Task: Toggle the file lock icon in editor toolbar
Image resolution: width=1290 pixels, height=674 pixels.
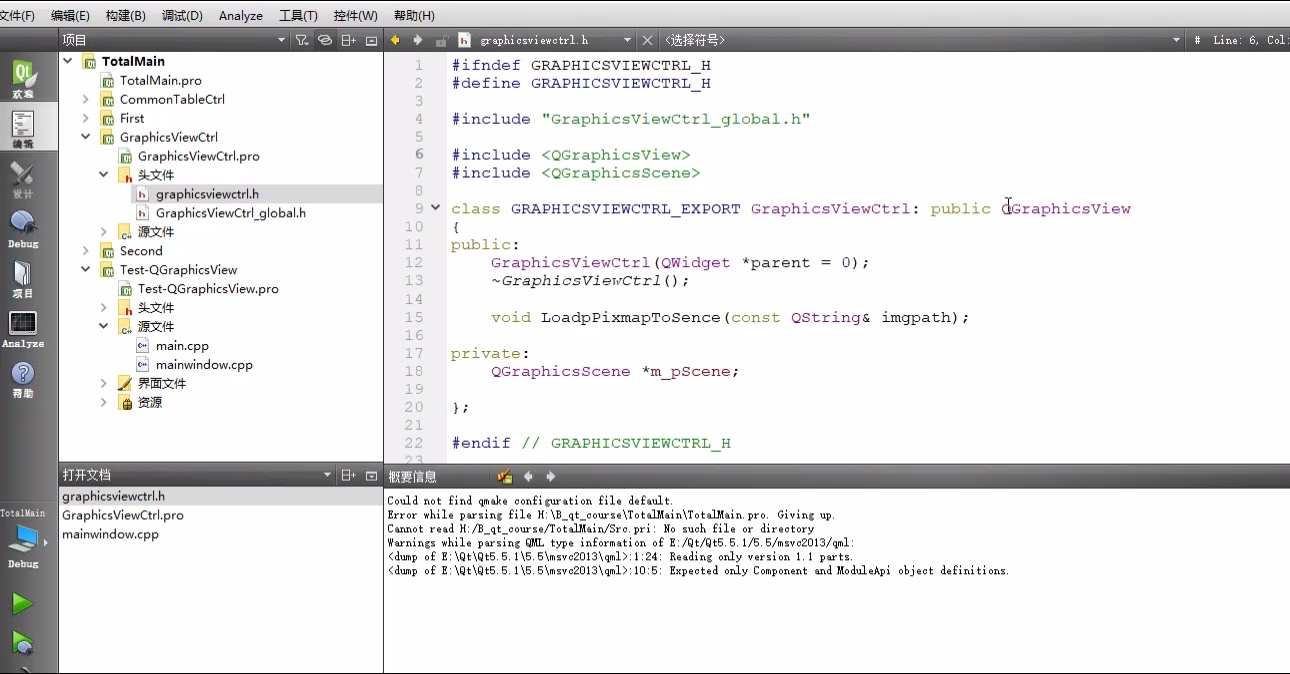Action: tap(441, 41)
